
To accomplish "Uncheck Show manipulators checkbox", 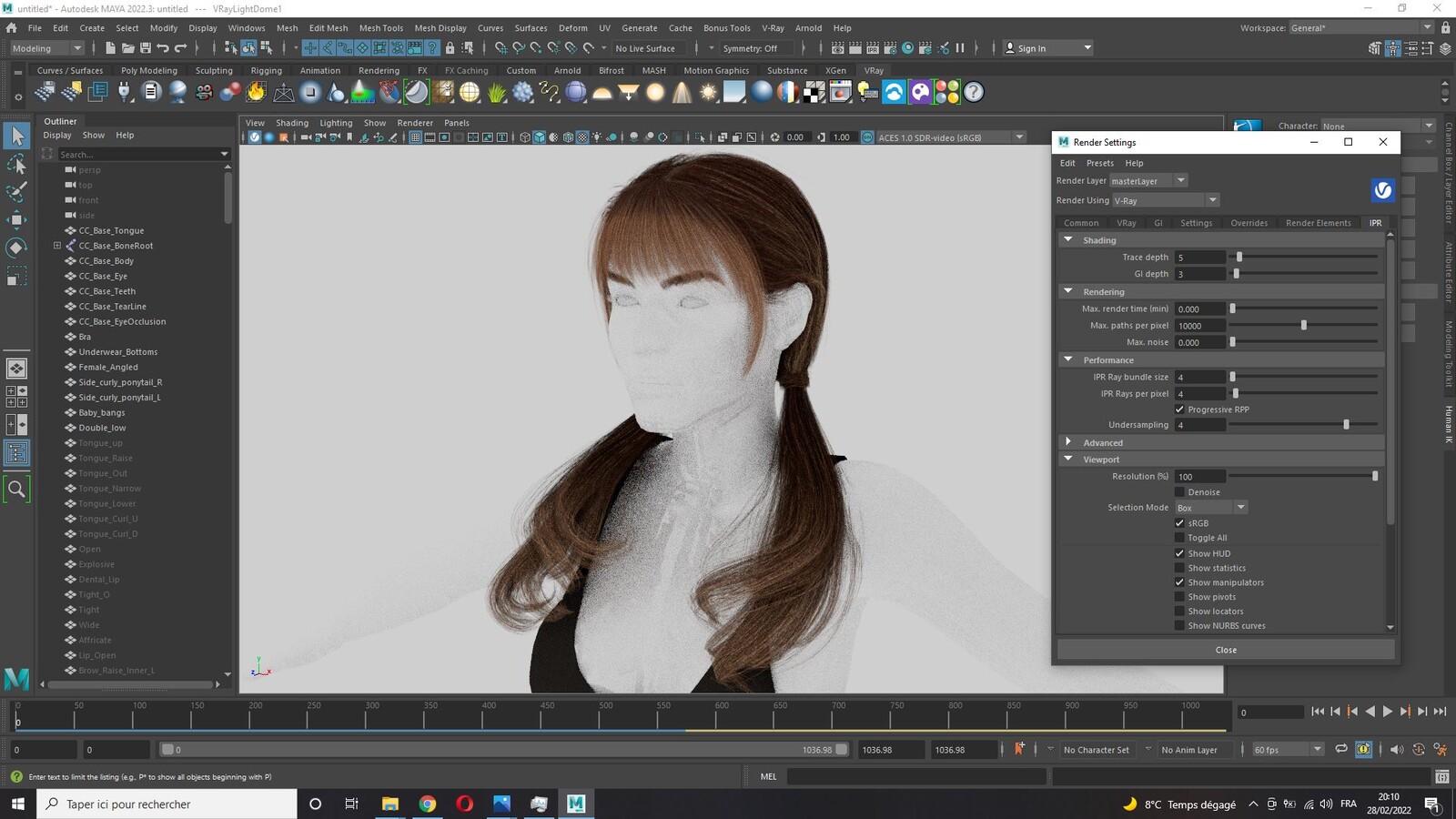I will pos(1179,582).
